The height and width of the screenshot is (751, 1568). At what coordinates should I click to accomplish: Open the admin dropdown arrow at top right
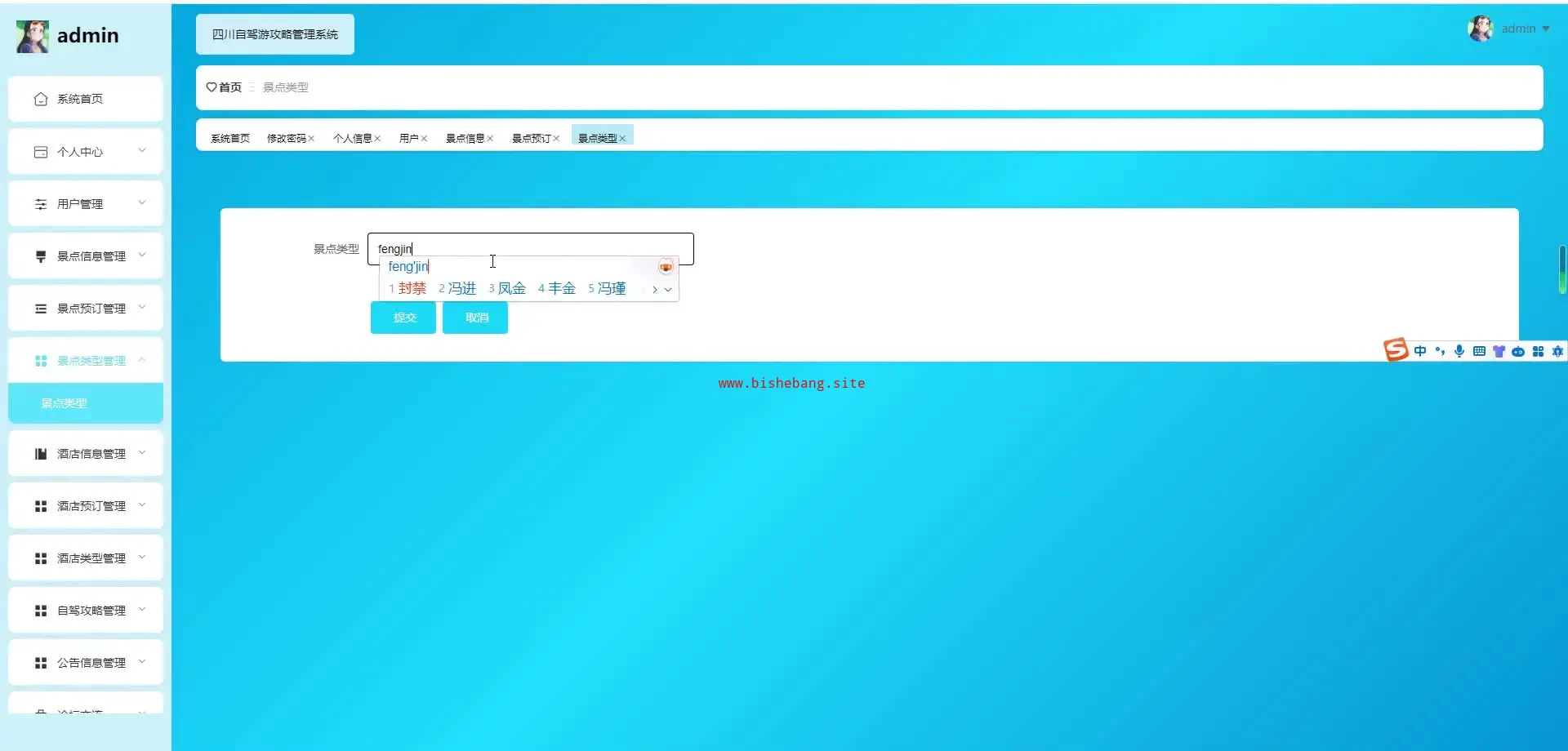1546,29
